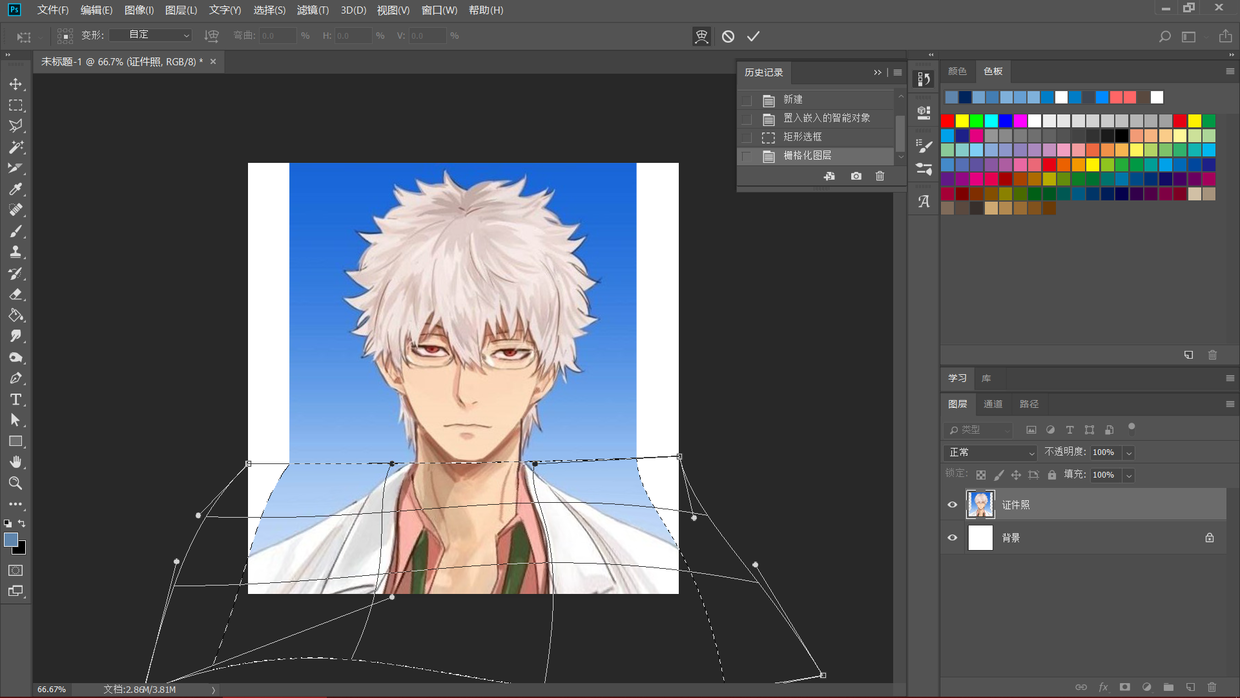The width and height of the screenshot is (1240, 698).
Task: Open the layer filter 类型 dropdown
Action: coord(979,430)
